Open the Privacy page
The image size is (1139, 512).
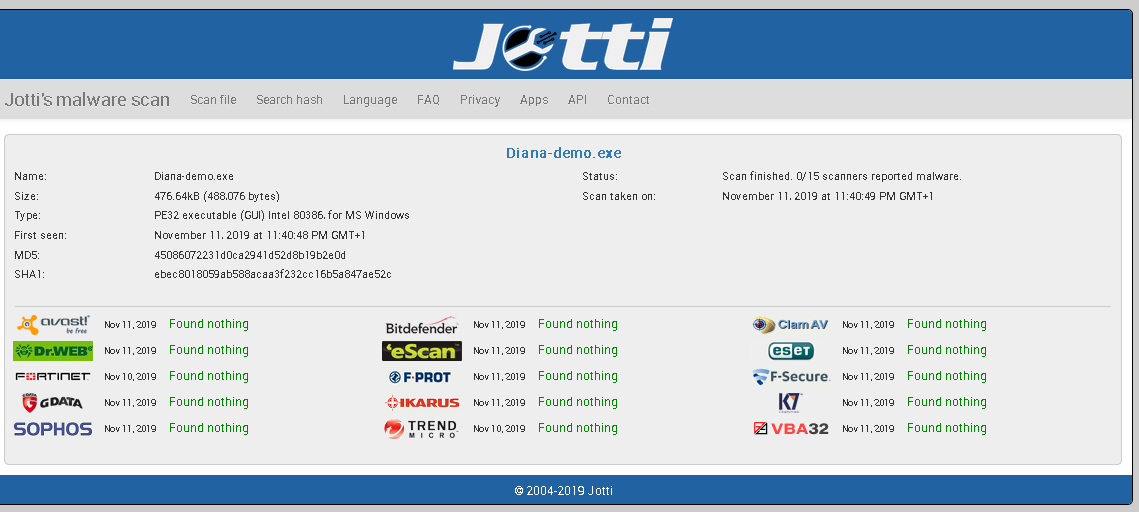tap(480, 100)
